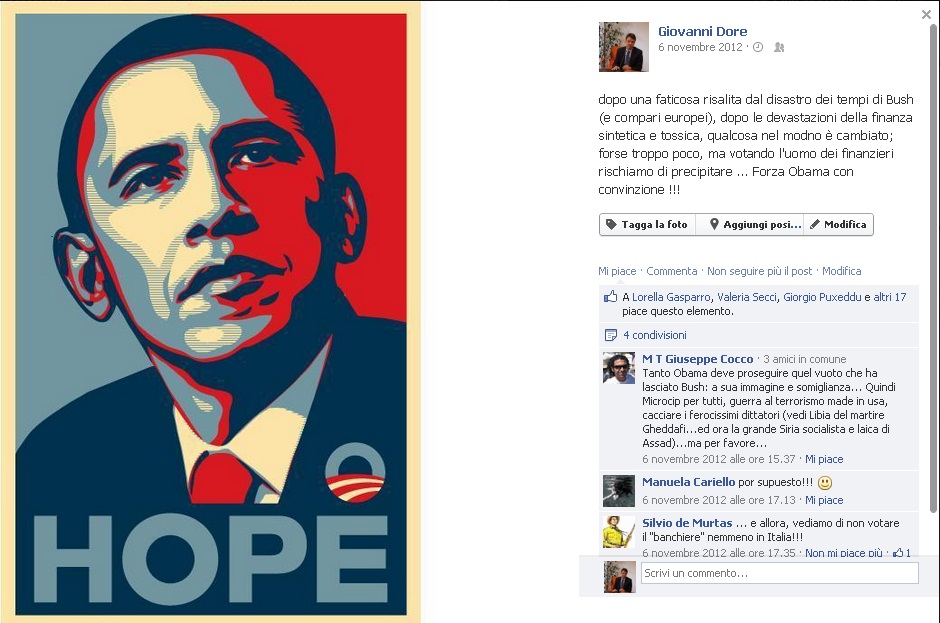This screenshot has width=940, height=623.
Task: Click the Commenta link
Action: (671, 271)
